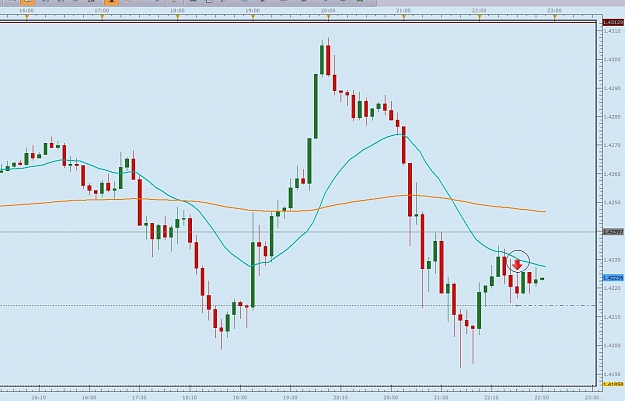Image resolution: width=625 pixels, height=401 pixels.
Task: Click the dark red price tag atop price axis
Action: pyautogui.click(x=613, y=22)
